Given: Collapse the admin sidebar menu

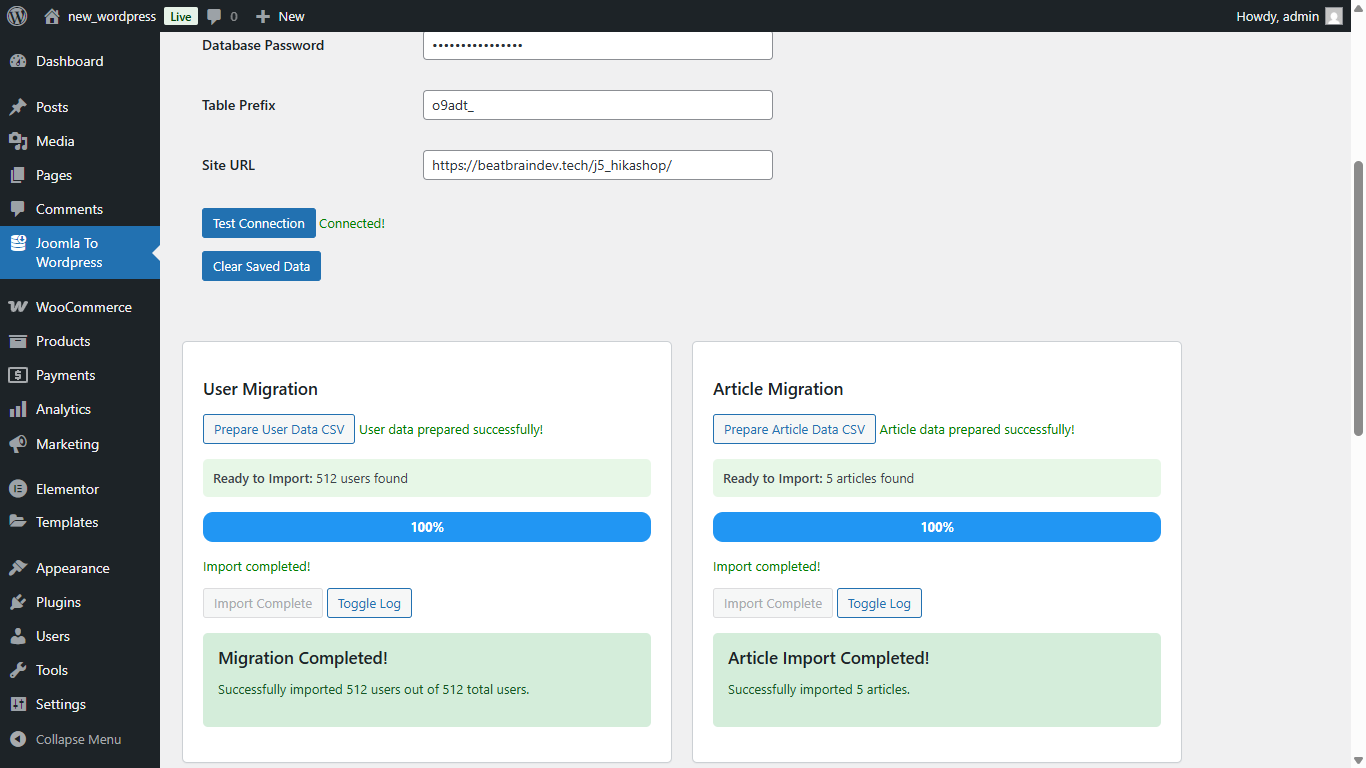Looking at the screenshot, I should (78, 739).
